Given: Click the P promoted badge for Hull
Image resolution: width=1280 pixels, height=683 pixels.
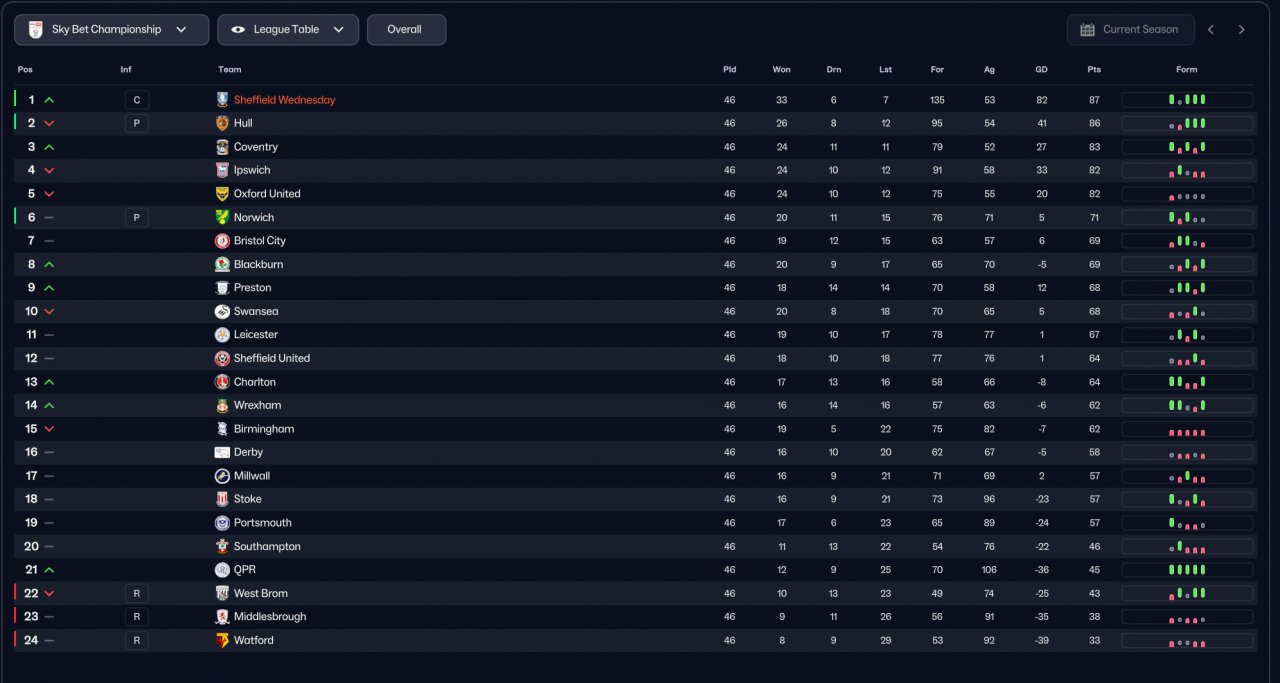Looking at the screenshot, I should (137, 123).
